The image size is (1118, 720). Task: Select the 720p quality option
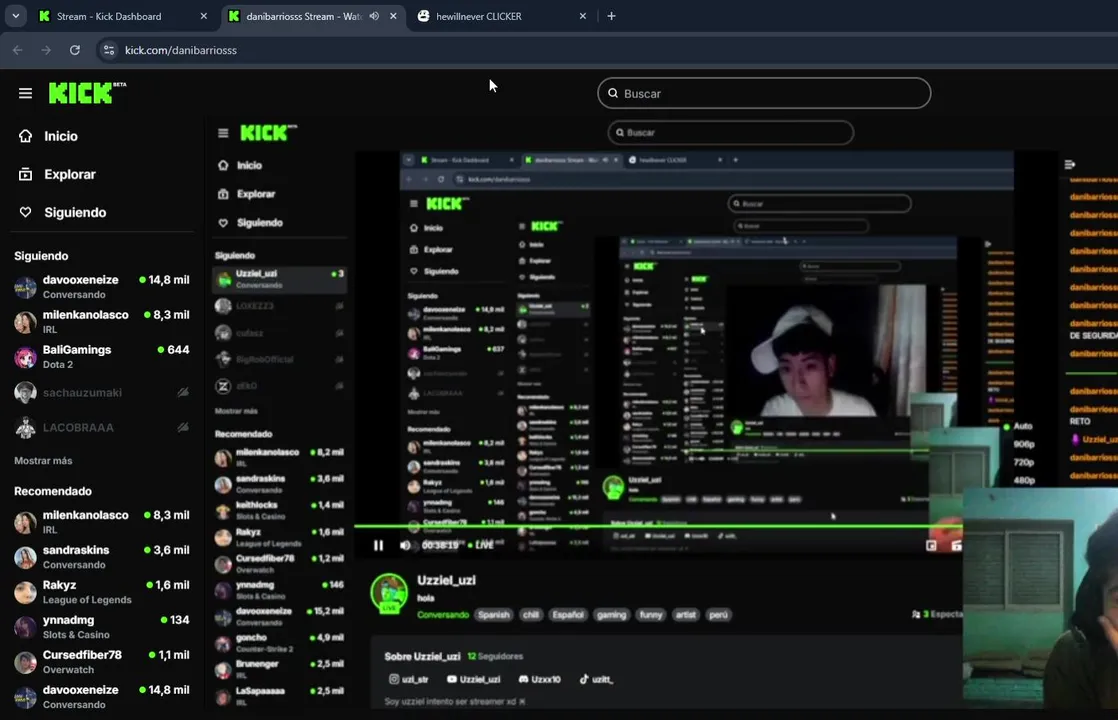click(x=1024, y=462)
